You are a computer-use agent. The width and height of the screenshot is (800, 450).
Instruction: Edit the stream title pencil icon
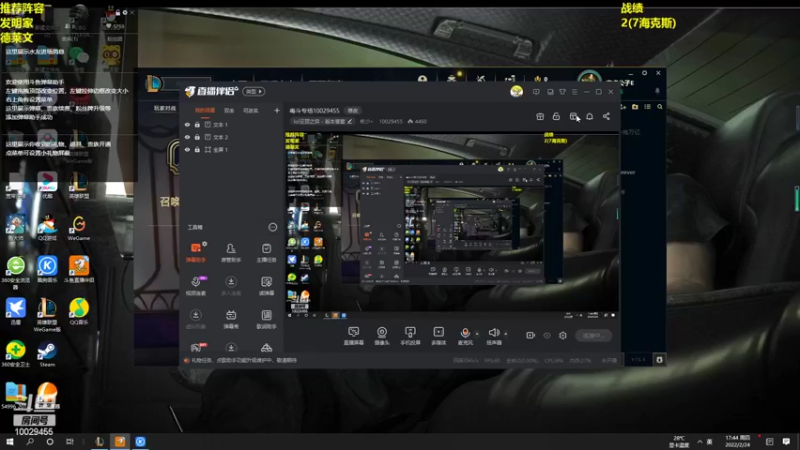click(x=350, y=121)
